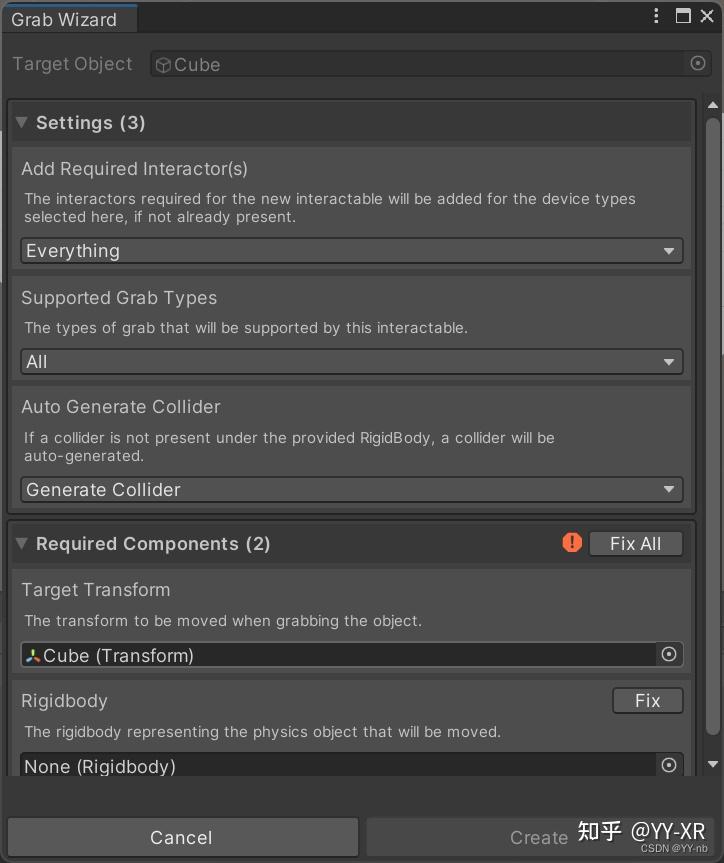Open the object picker for Rigidbody field

click(669, 765)
